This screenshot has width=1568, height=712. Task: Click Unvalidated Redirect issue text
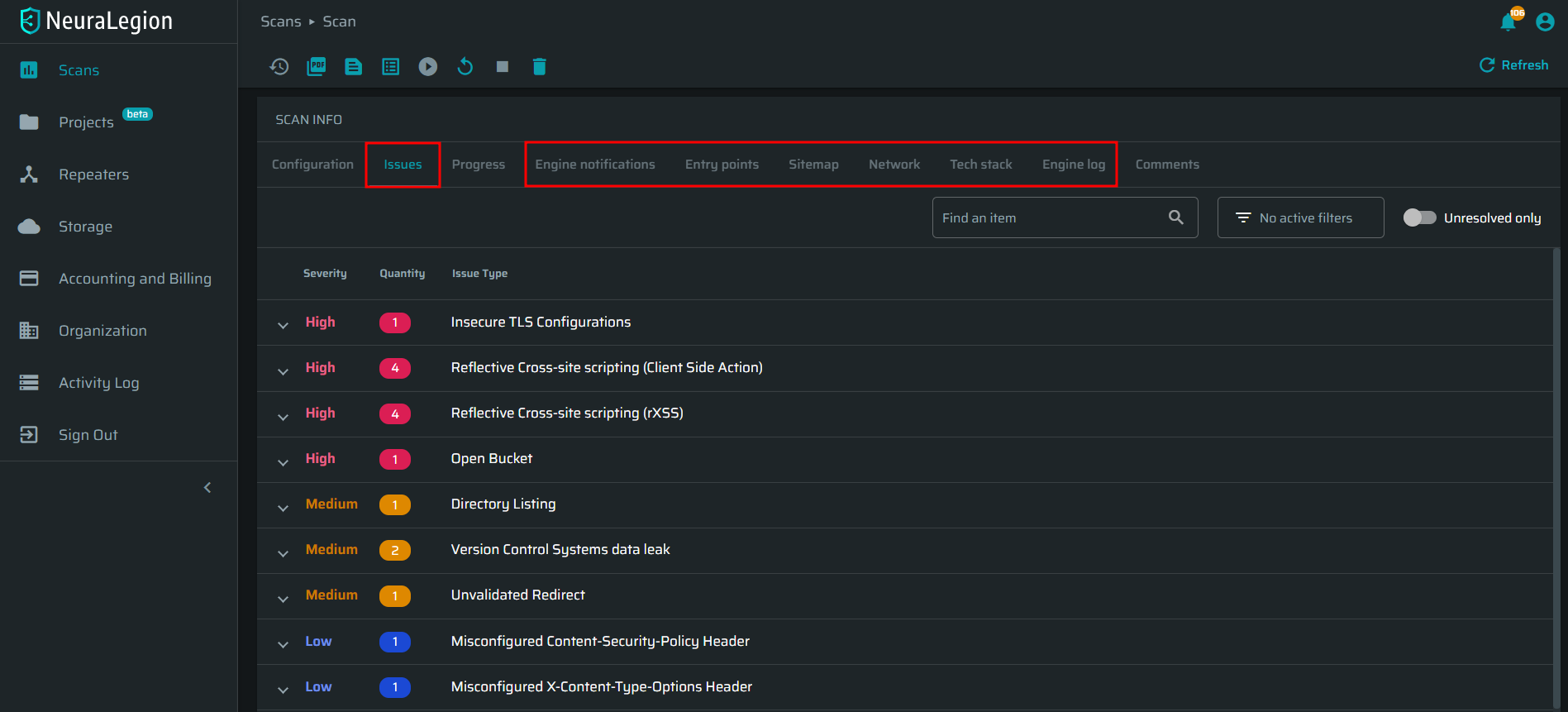click(518, 595)
